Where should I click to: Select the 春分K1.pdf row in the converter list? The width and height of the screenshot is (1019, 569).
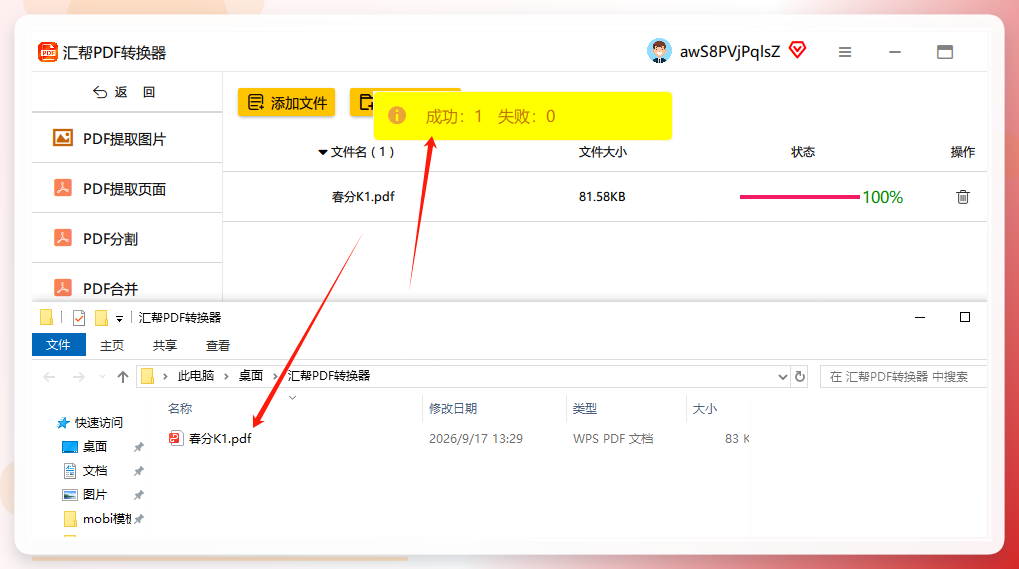(x=604, y=197)
